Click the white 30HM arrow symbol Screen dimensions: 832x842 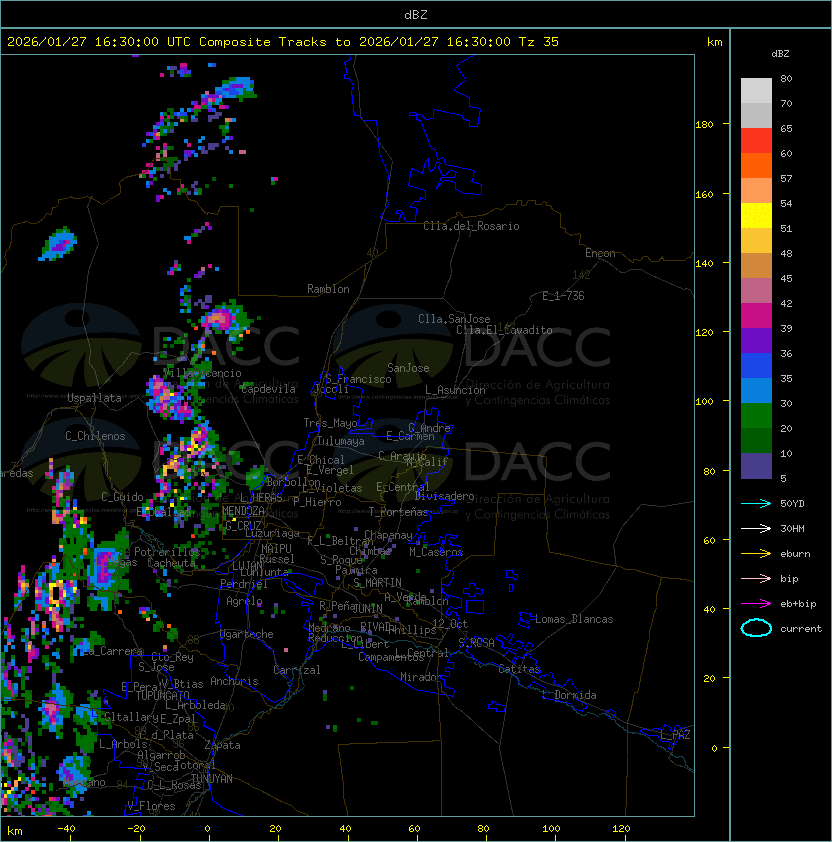[x=756, y=528]
